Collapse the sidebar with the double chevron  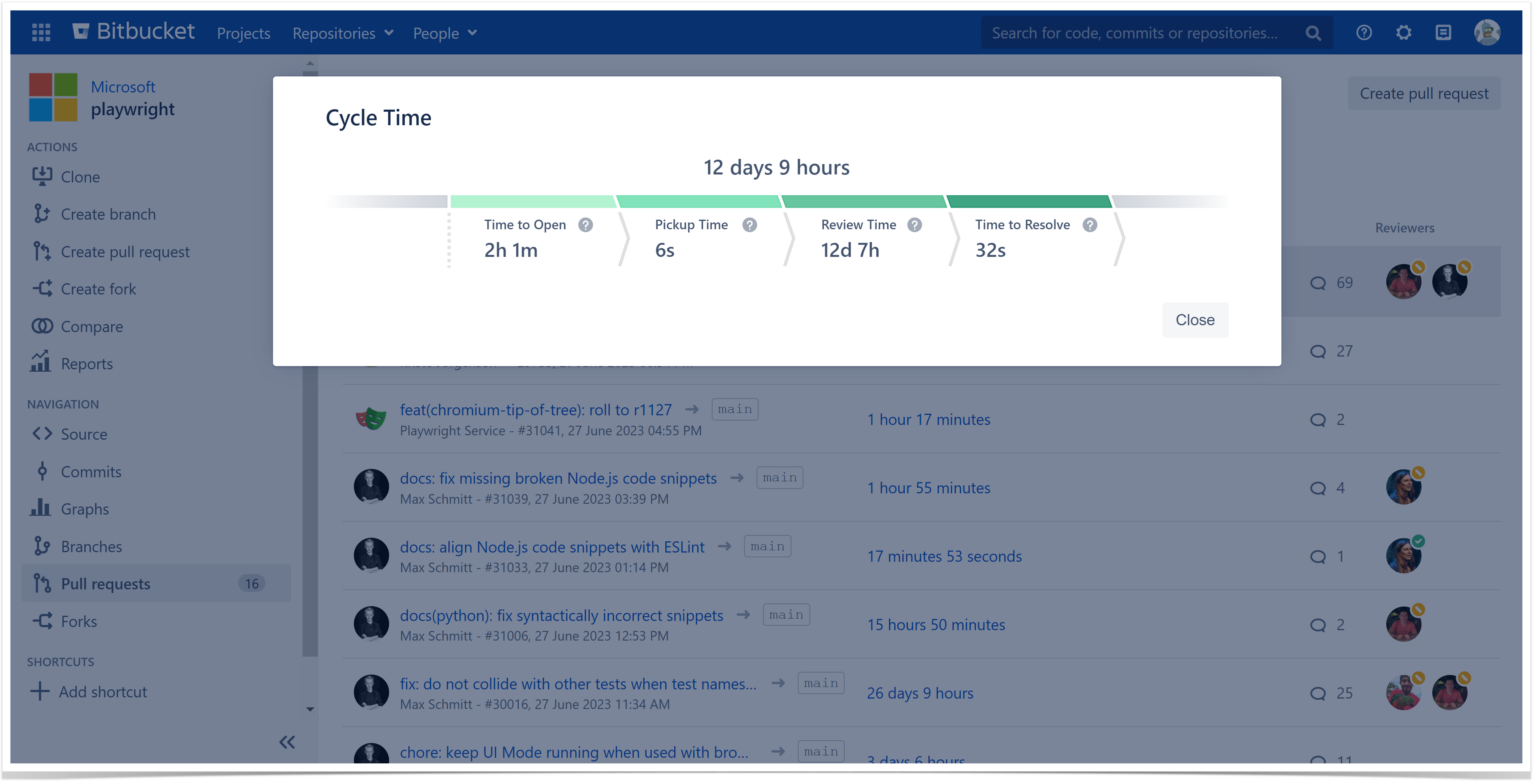287,741
